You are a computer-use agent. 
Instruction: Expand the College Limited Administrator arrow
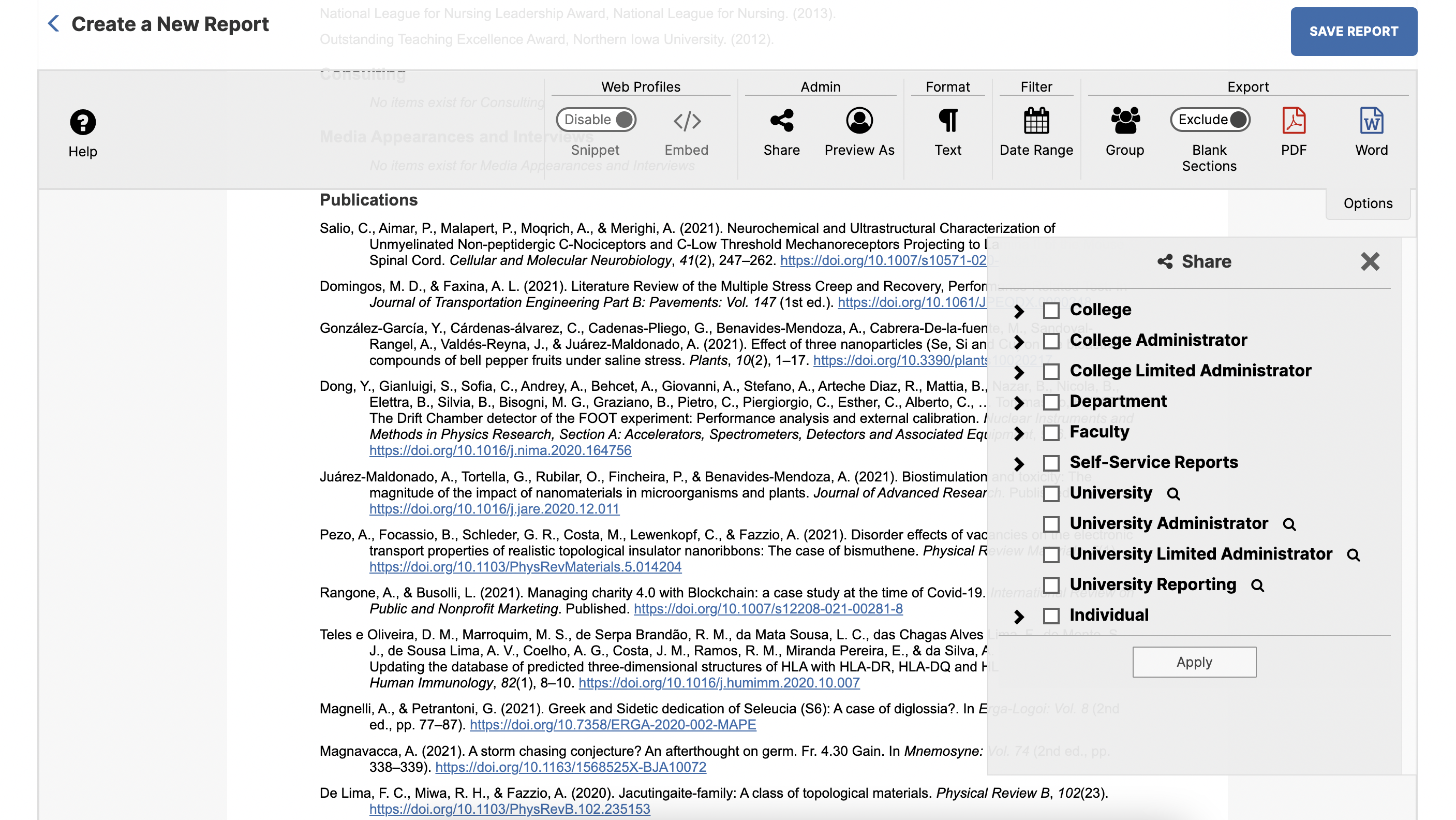pyautogui.click(x=1019, y=372)
